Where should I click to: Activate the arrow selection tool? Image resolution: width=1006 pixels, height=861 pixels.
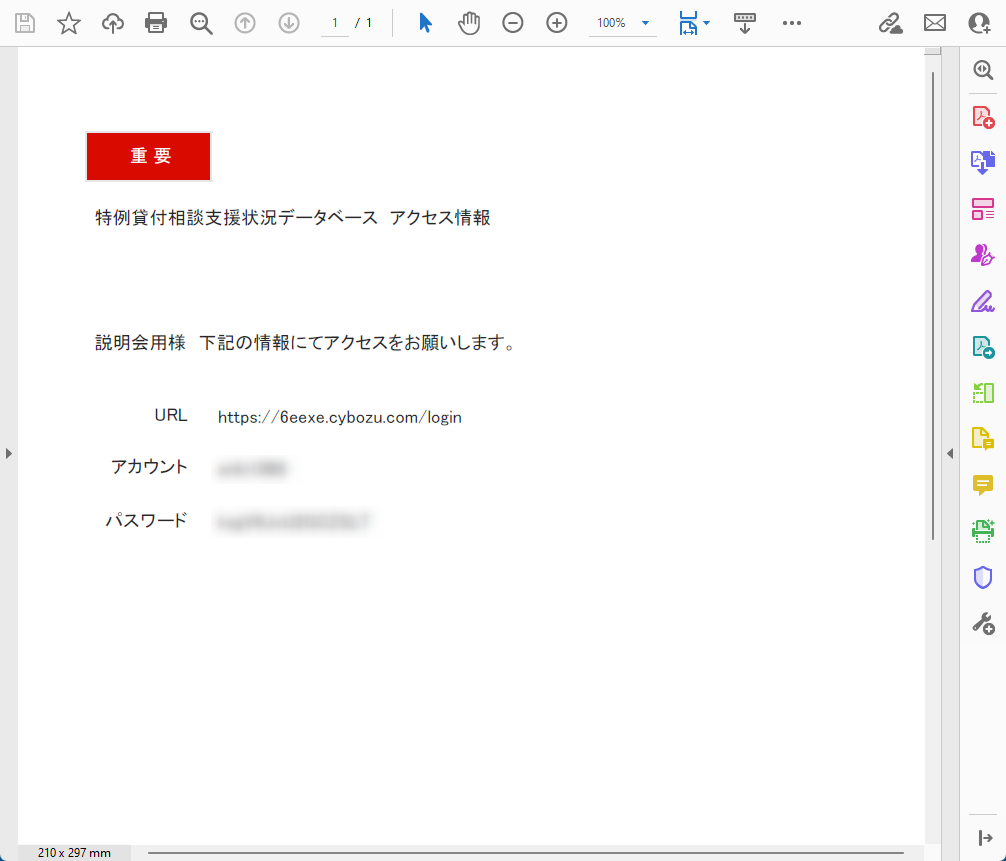(425, 23)
